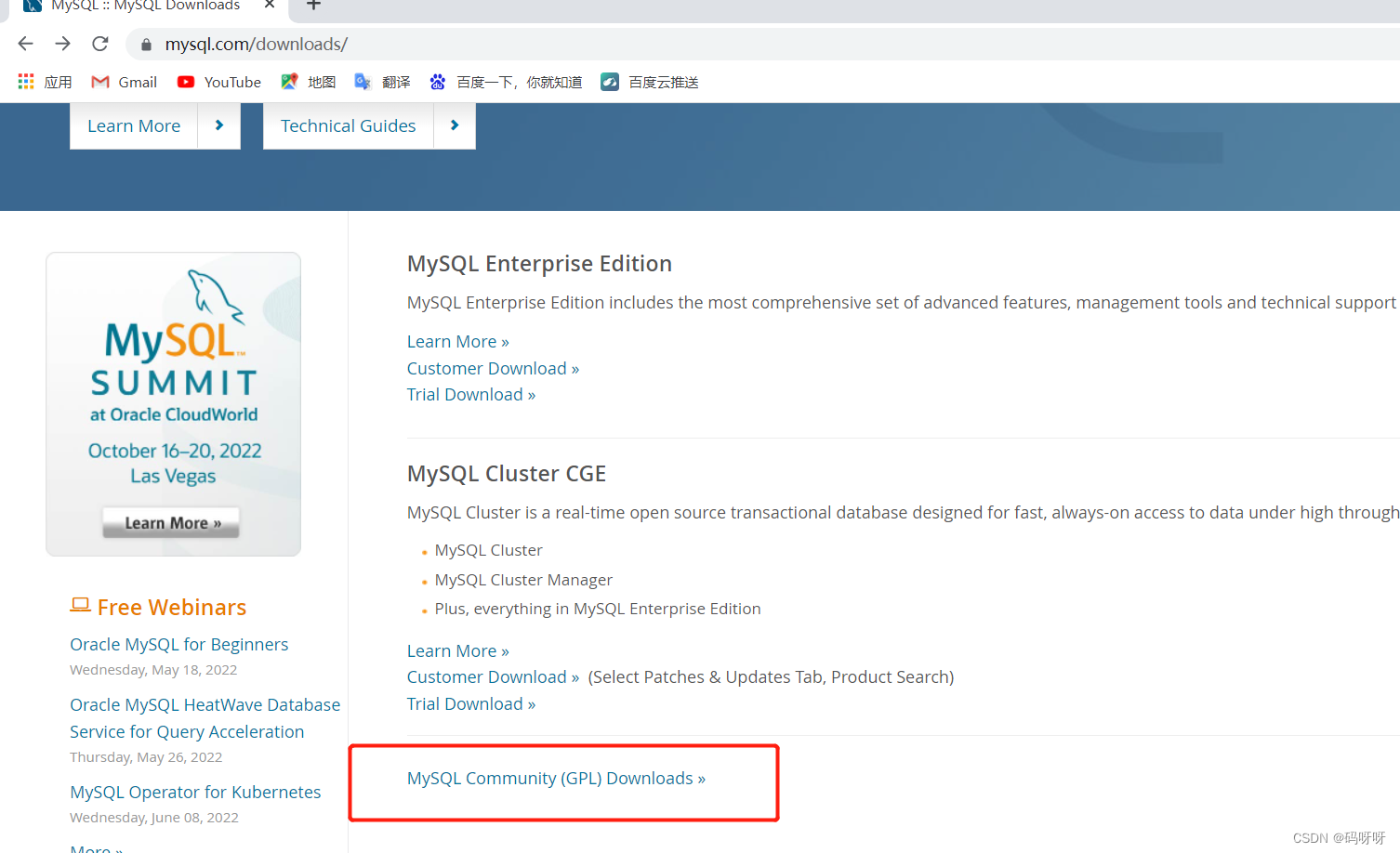
Task: Click the MySQL Cluster CGE heading
Action: click(507, 474)
